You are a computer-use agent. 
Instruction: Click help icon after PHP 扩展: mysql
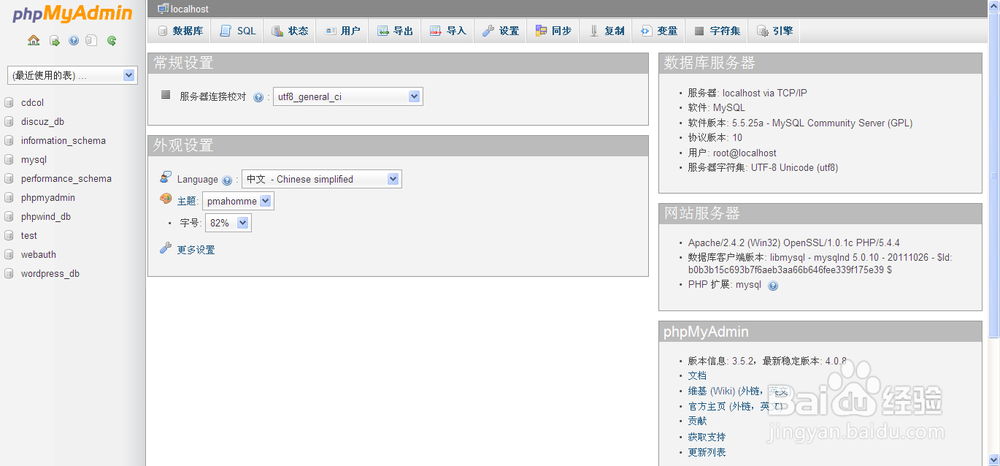click(773, 286)
